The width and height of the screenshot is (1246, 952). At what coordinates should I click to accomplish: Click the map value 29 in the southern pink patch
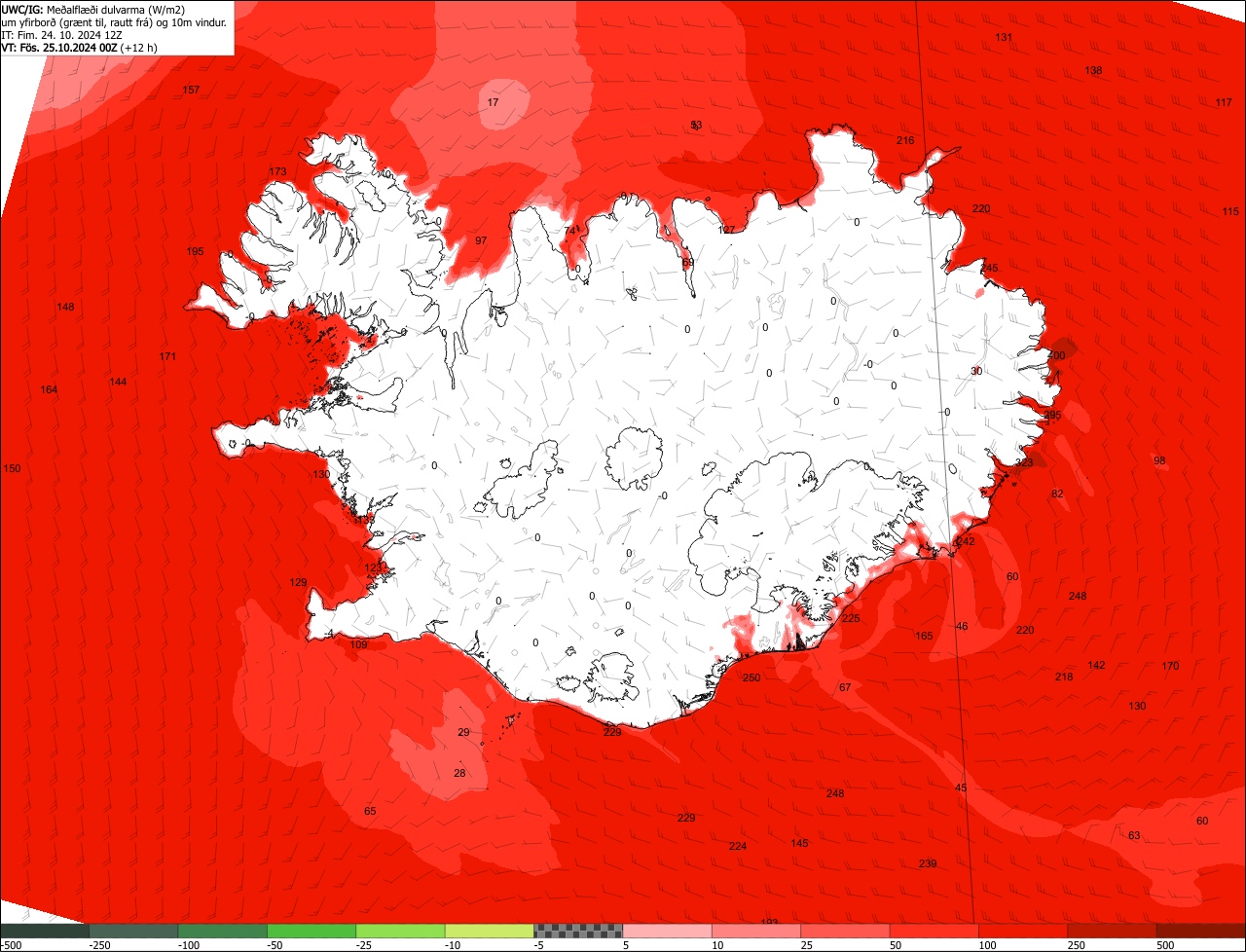[x=463, y=732]
